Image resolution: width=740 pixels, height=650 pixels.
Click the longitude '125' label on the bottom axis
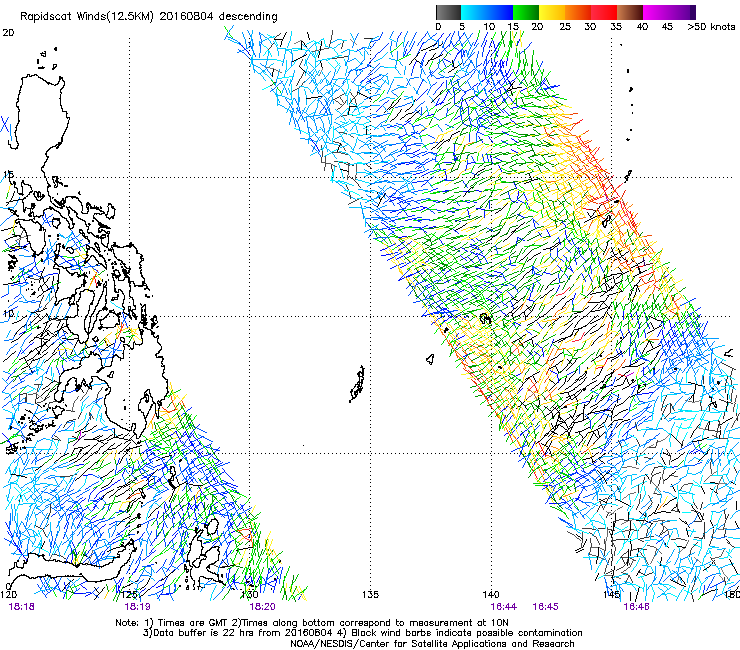point(129,594)
